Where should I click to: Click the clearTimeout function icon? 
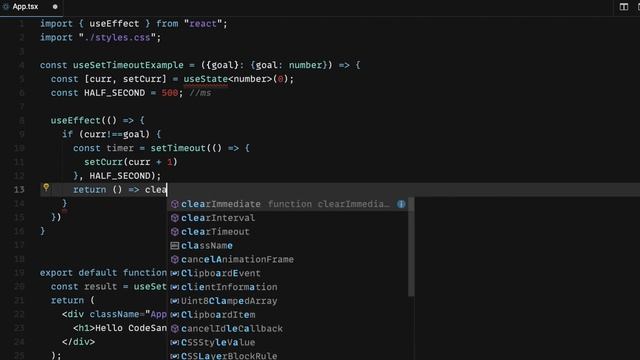[x=175, y=232]
